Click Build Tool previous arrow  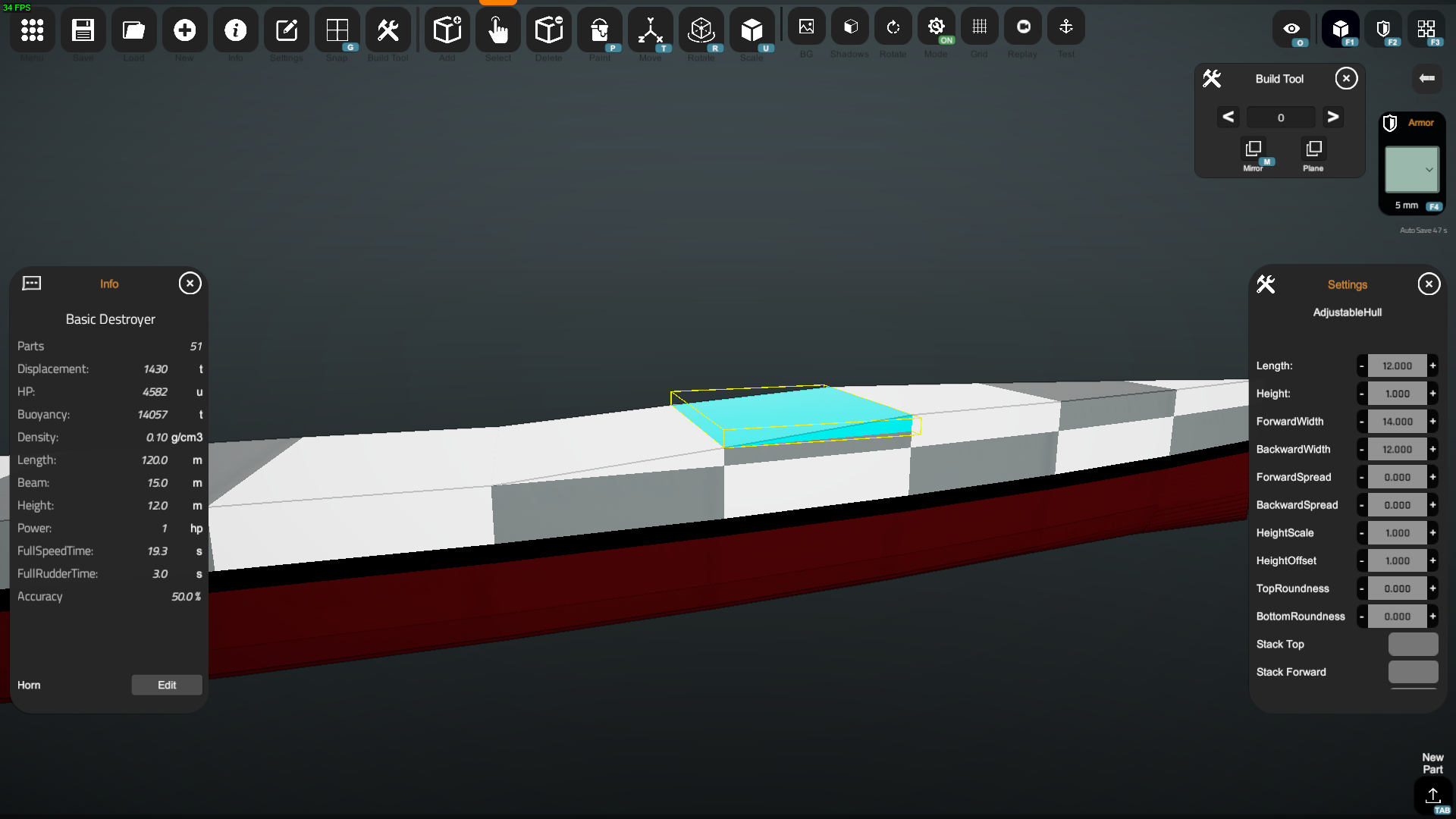click(1228, 117)
